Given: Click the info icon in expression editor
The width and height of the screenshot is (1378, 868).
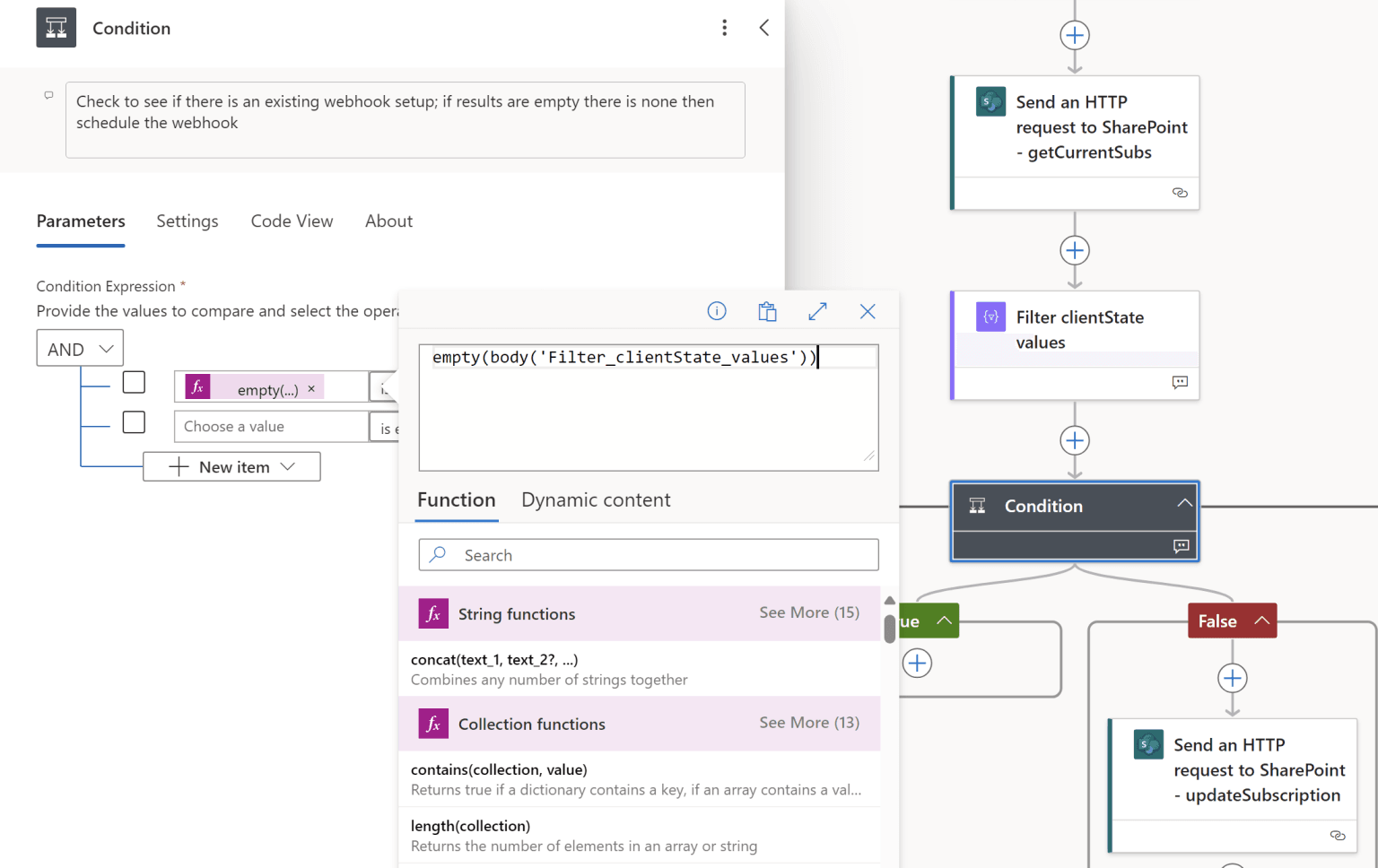Looking at the screenshot, I should [x=716, y=311].
